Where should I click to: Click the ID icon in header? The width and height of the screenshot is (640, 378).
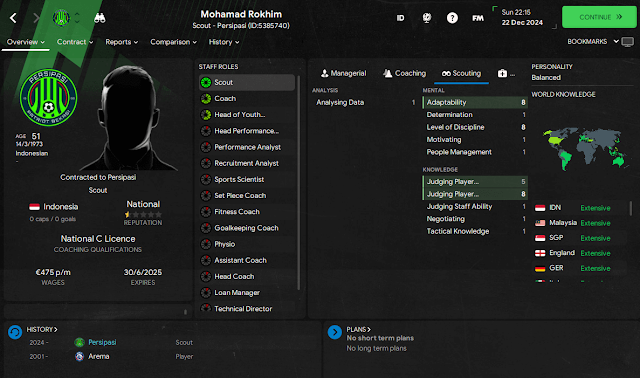coord(400,18)
